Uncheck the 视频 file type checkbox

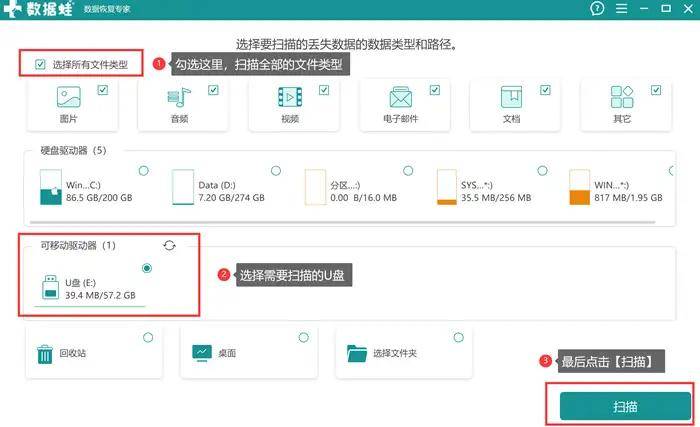tap(324, 90)
